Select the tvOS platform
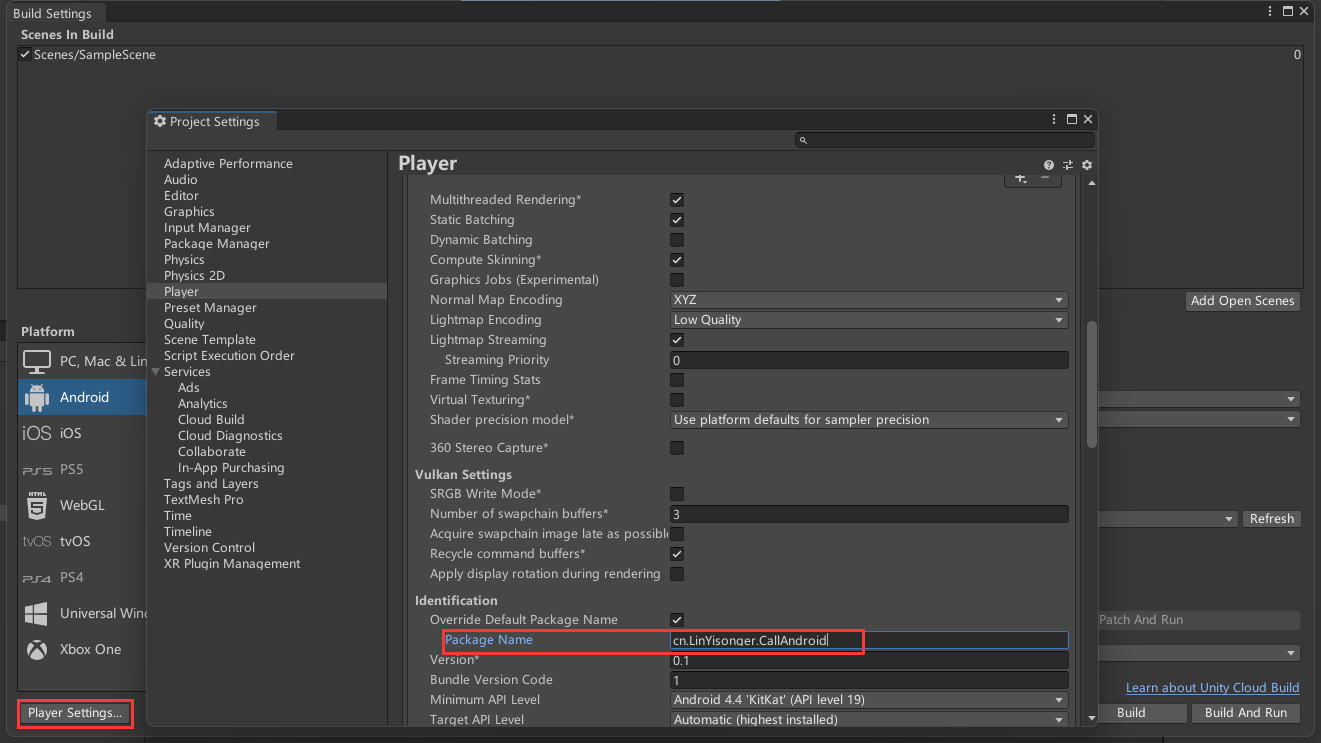The height and width of the screenshot is (743, 1321). (x=82, y=541)
